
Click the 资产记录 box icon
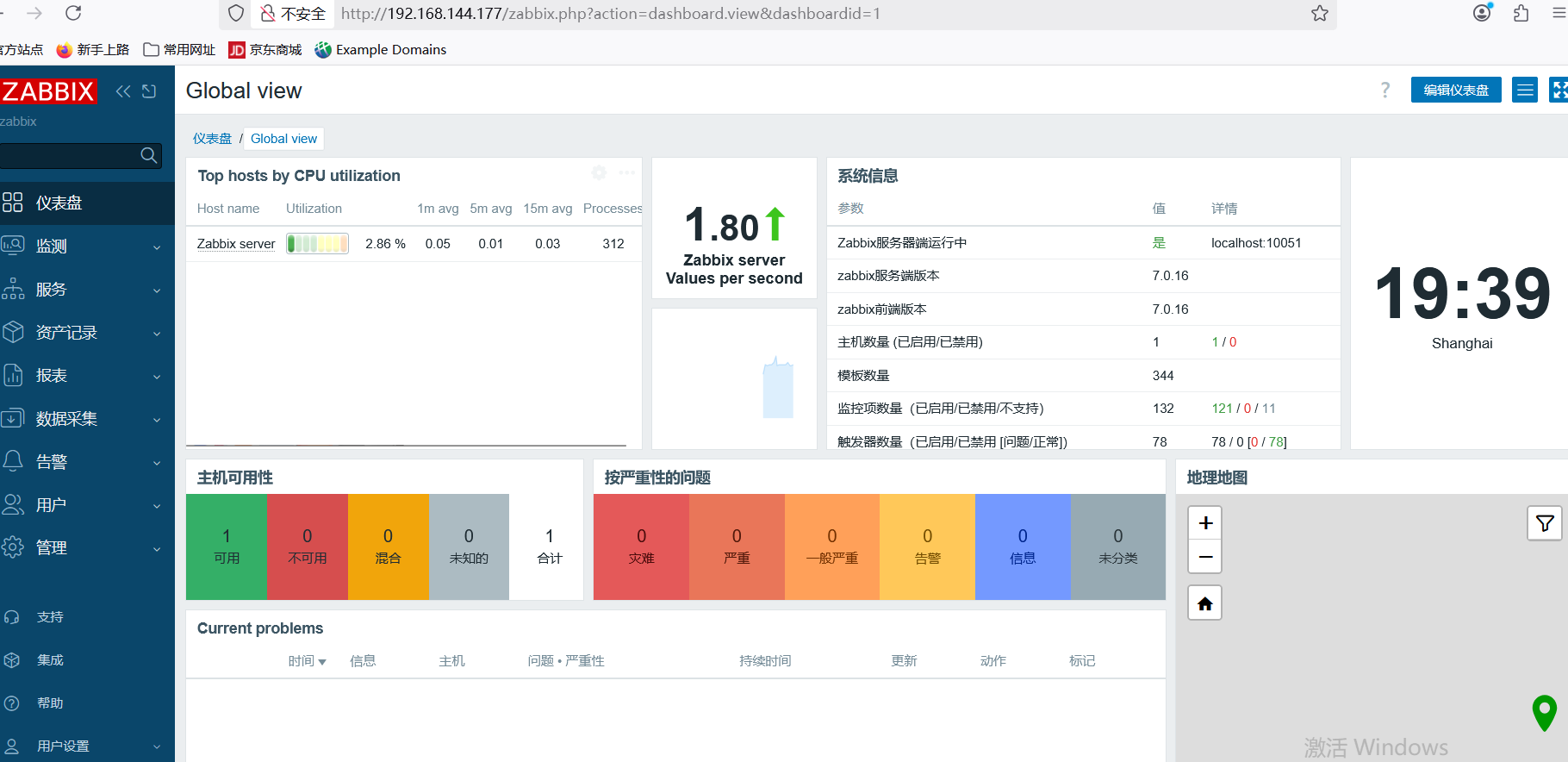(x=13, y=332)
